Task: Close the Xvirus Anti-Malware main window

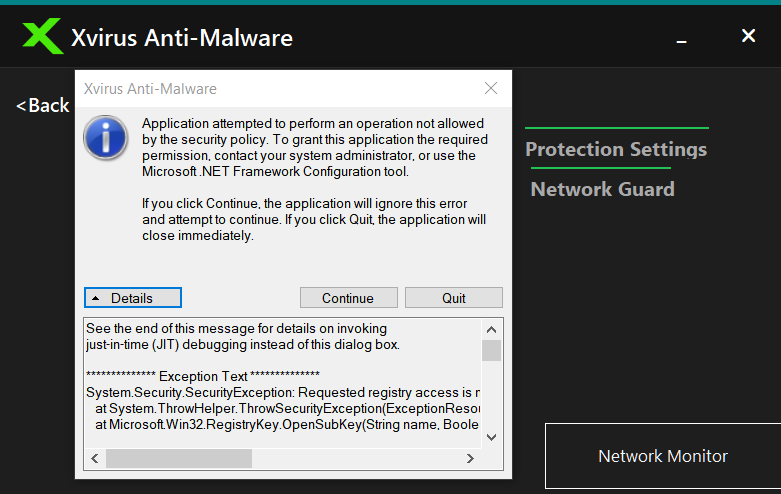Action: coord(748,36)
